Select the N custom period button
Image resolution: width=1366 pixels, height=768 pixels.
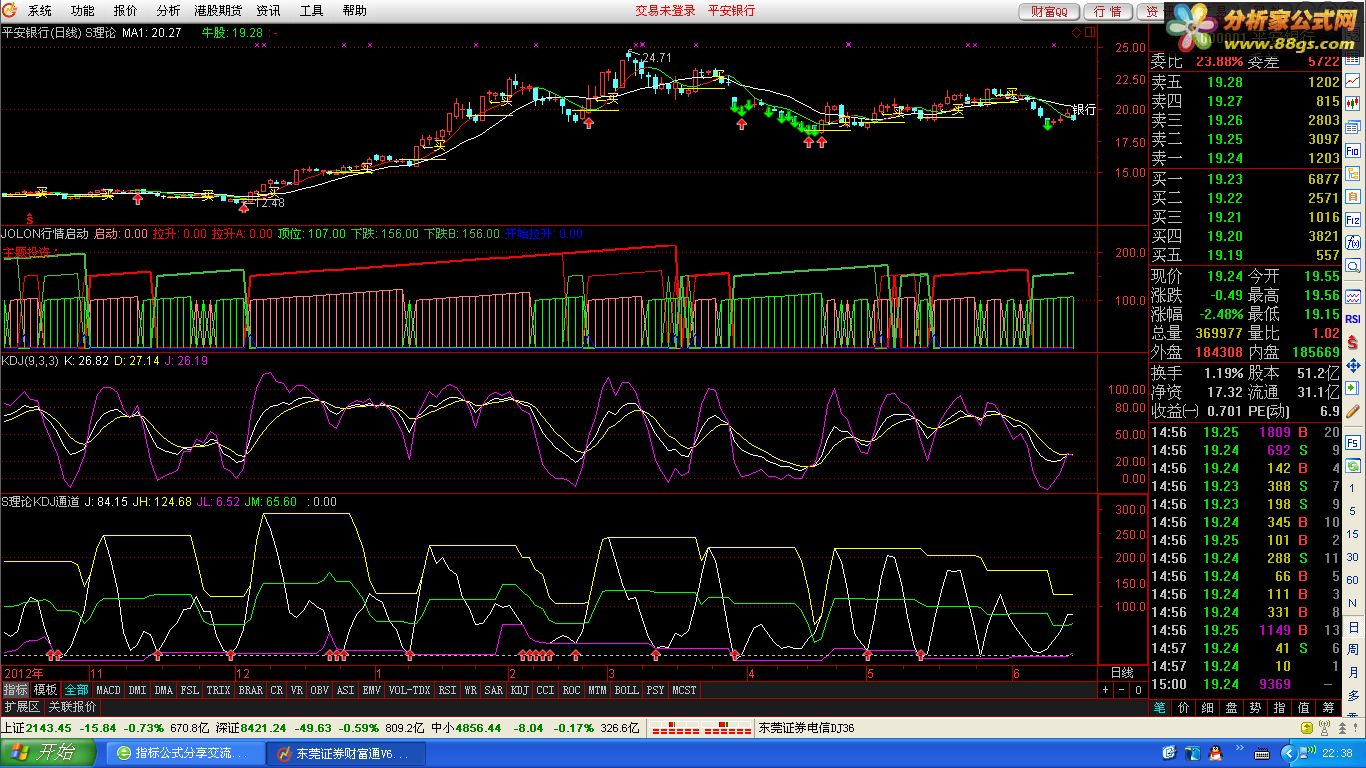tap(1353, 603)
